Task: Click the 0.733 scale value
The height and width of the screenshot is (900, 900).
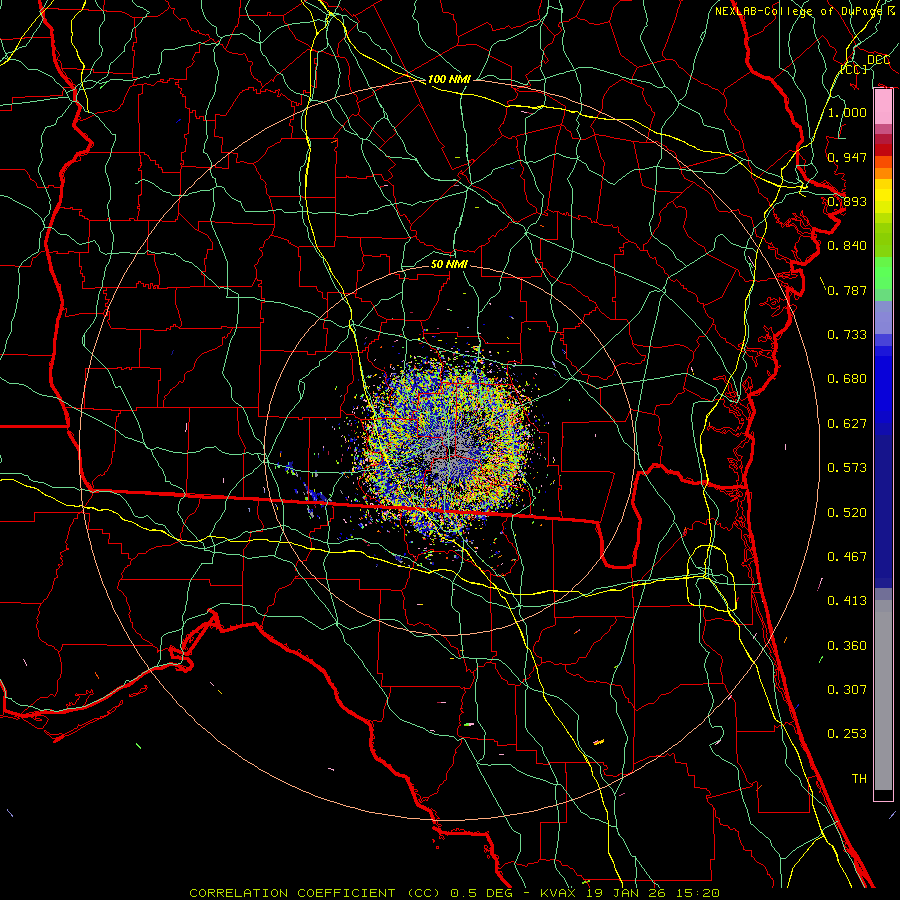Action: (x=847, y=335)
